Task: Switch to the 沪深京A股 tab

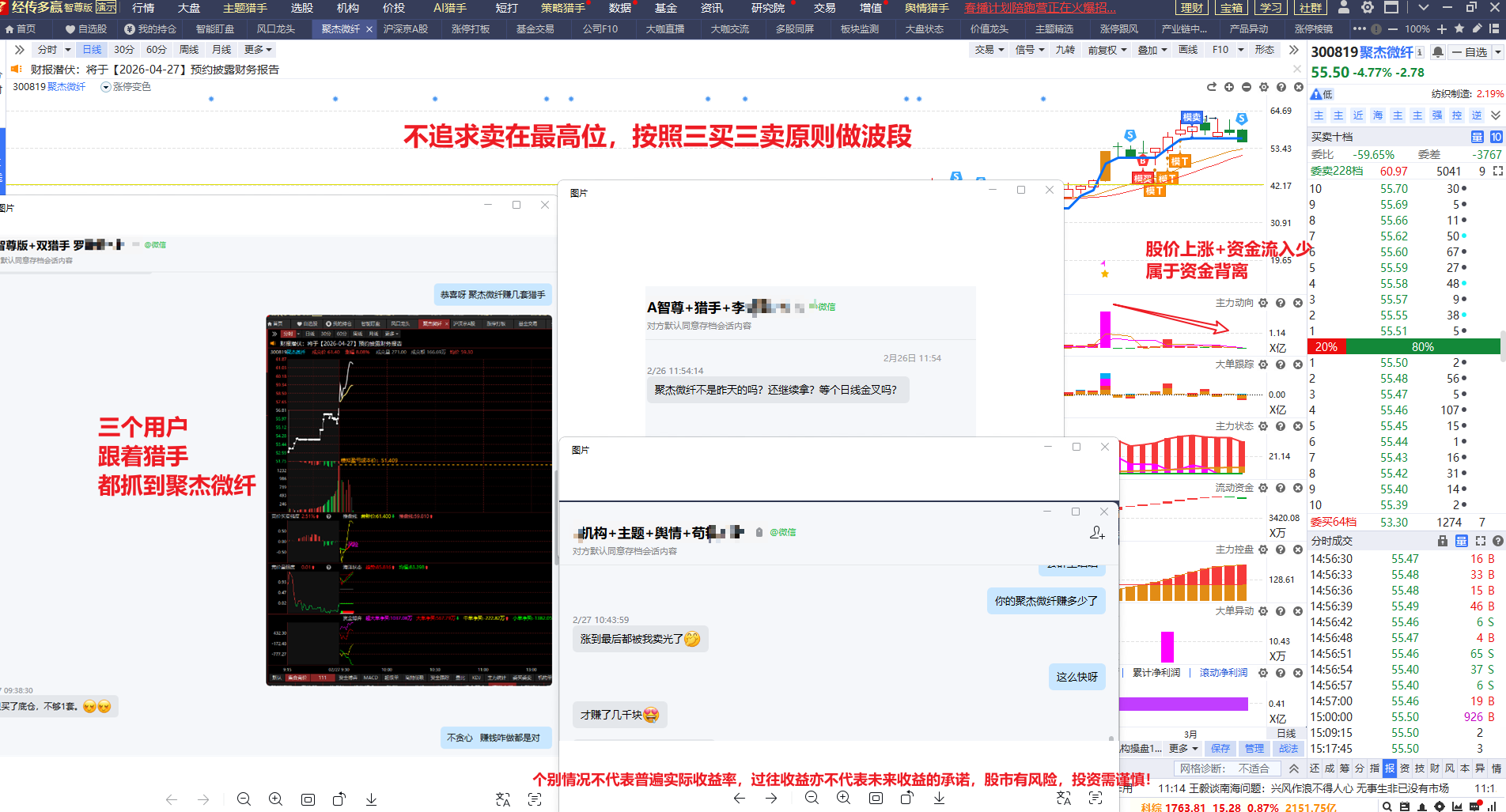Action: pos(405,28)
